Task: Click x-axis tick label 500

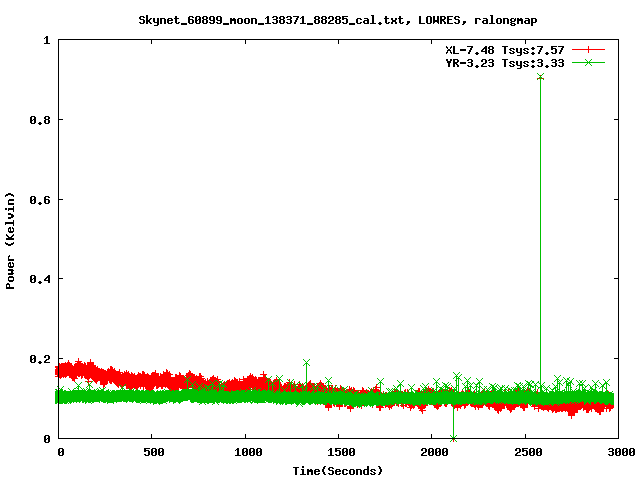Action: pyautogui.click(x=154, y=452)
